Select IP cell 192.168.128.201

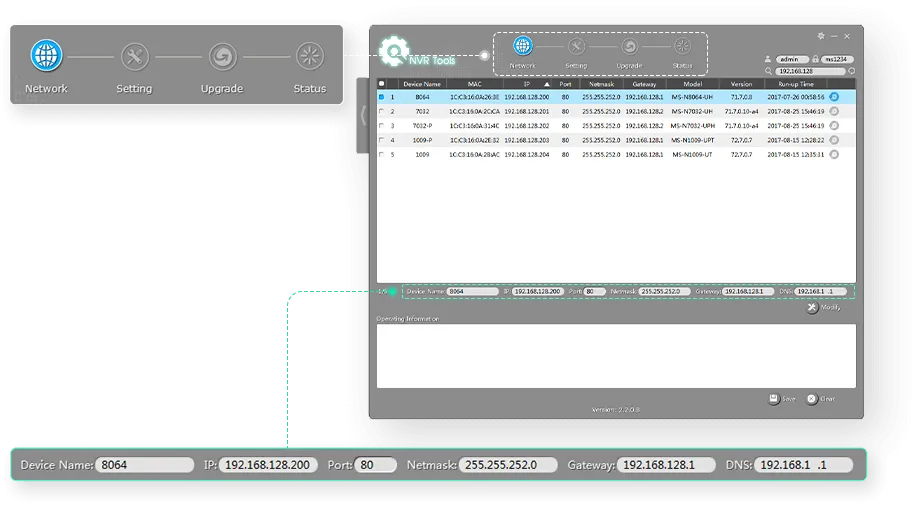pyautogui.click(x=527, y=111)
